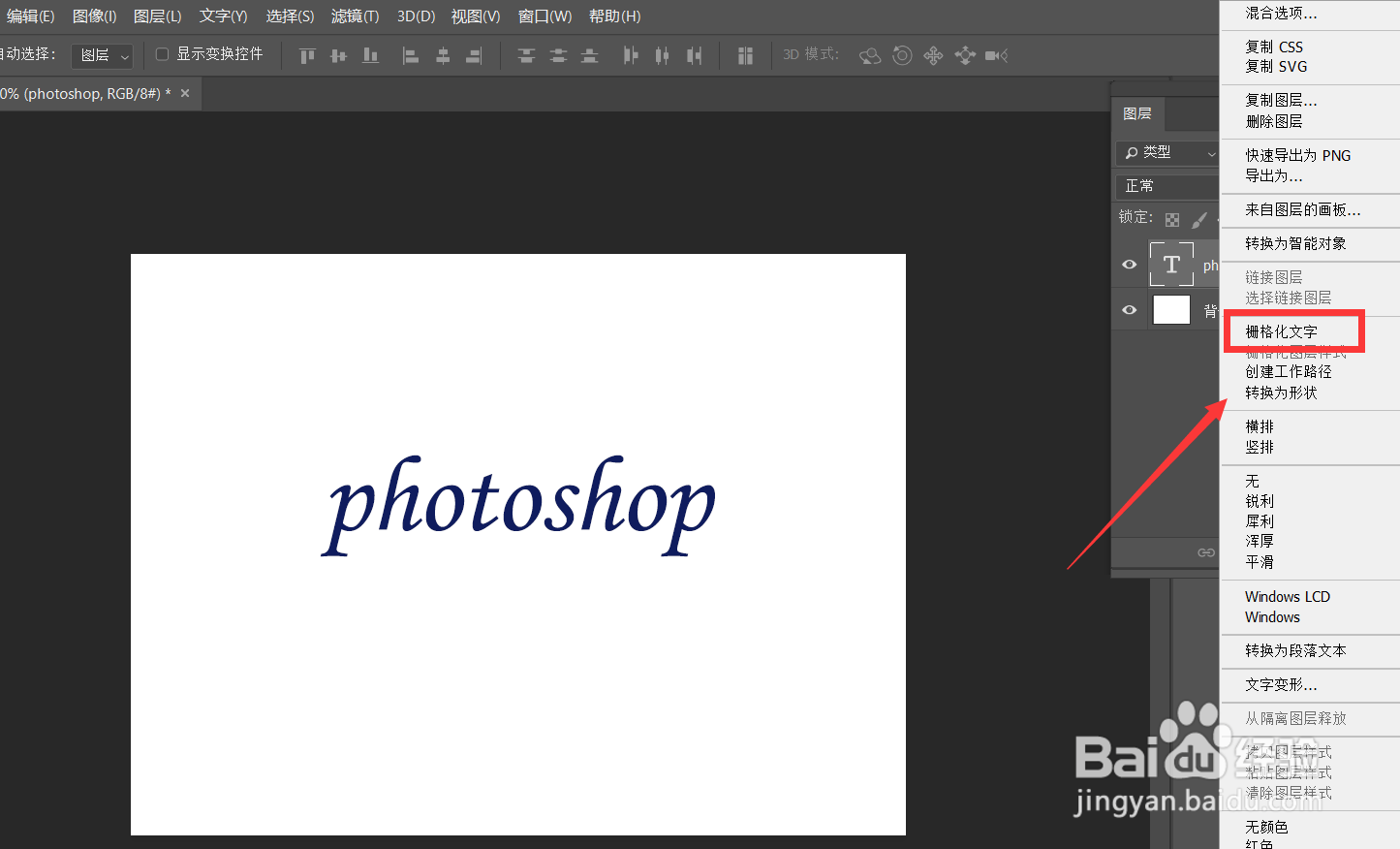Select the 3D pan icon
This screenshot has height=849, width=1400.
(x=933, y=56)
